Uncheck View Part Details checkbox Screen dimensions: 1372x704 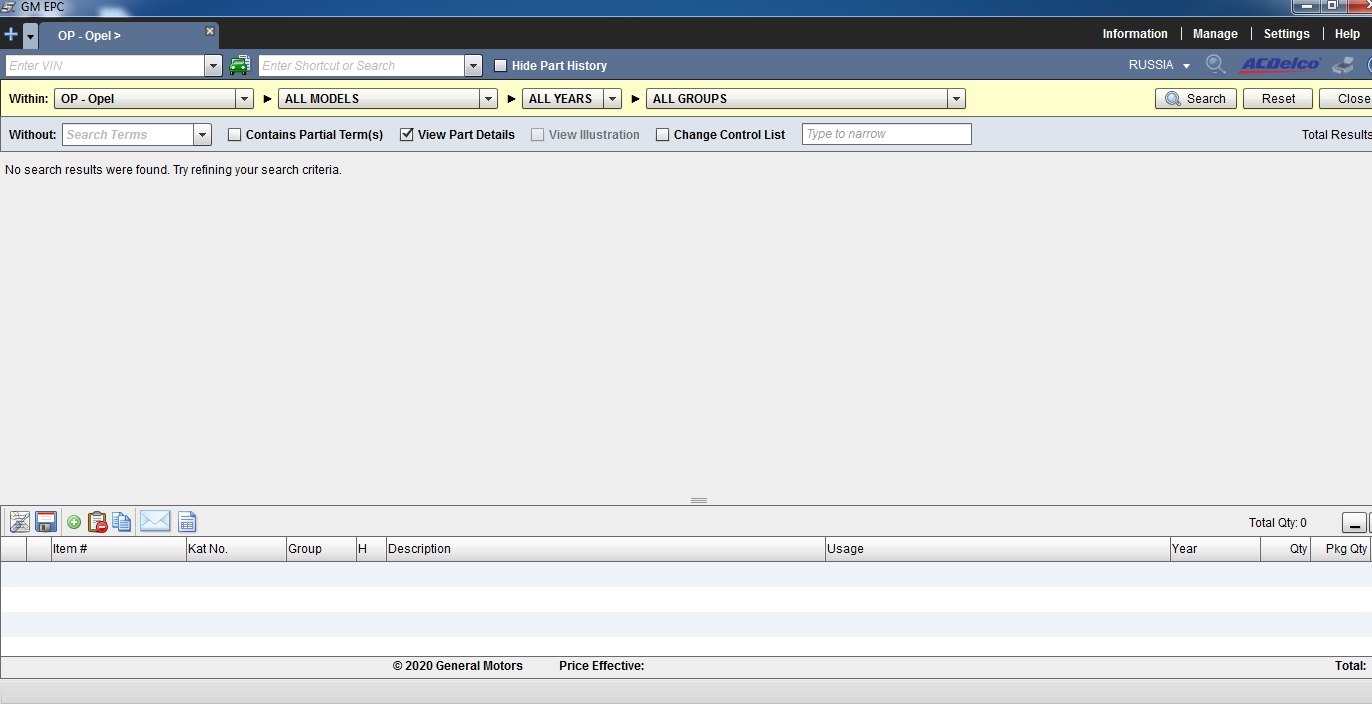tap(407, 134)
